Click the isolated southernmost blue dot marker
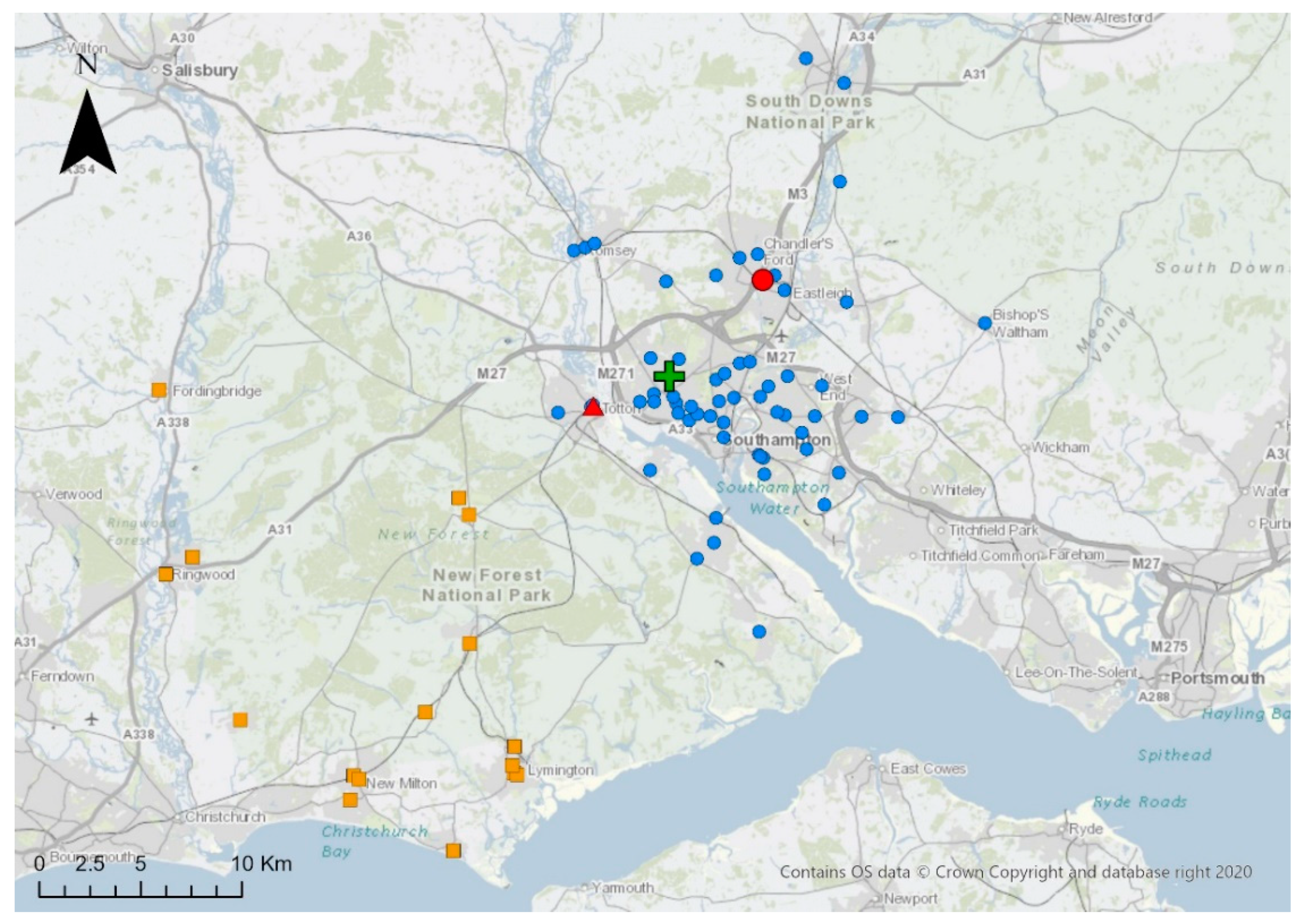Screen dimensions: 1304x924 click(759, 631)
